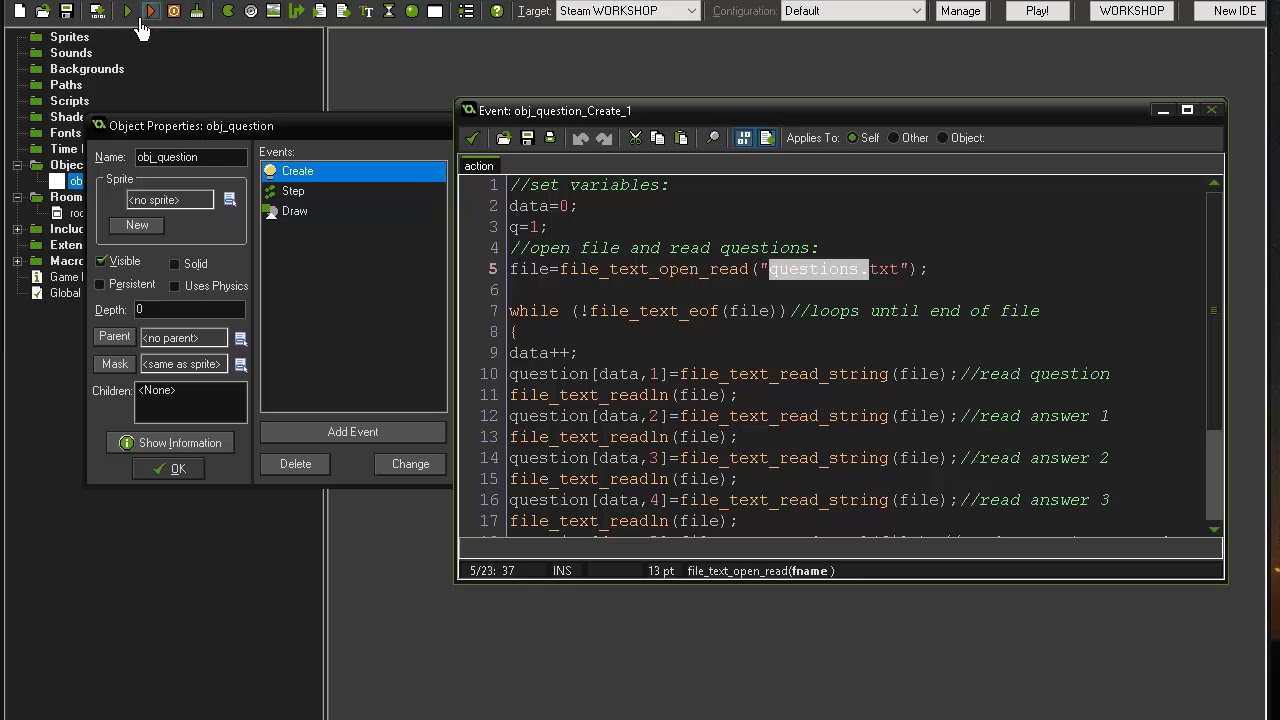Save code to file in the code editor
Image resolution: width=1280 pixels, height=720 pixels.
(527, 138)
